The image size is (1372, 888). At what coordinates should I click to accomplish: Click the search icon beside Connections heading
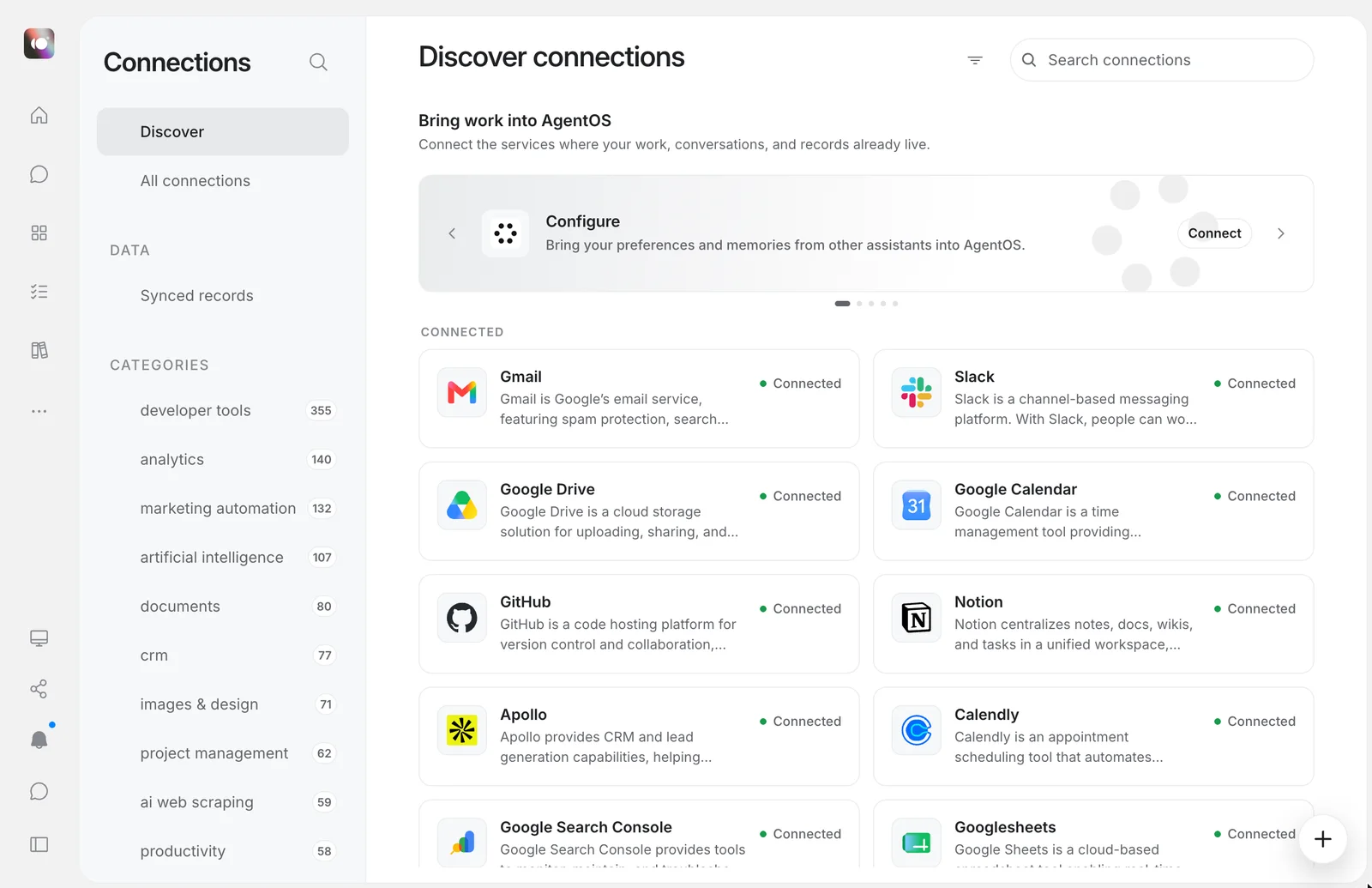(x=318, y=62)
